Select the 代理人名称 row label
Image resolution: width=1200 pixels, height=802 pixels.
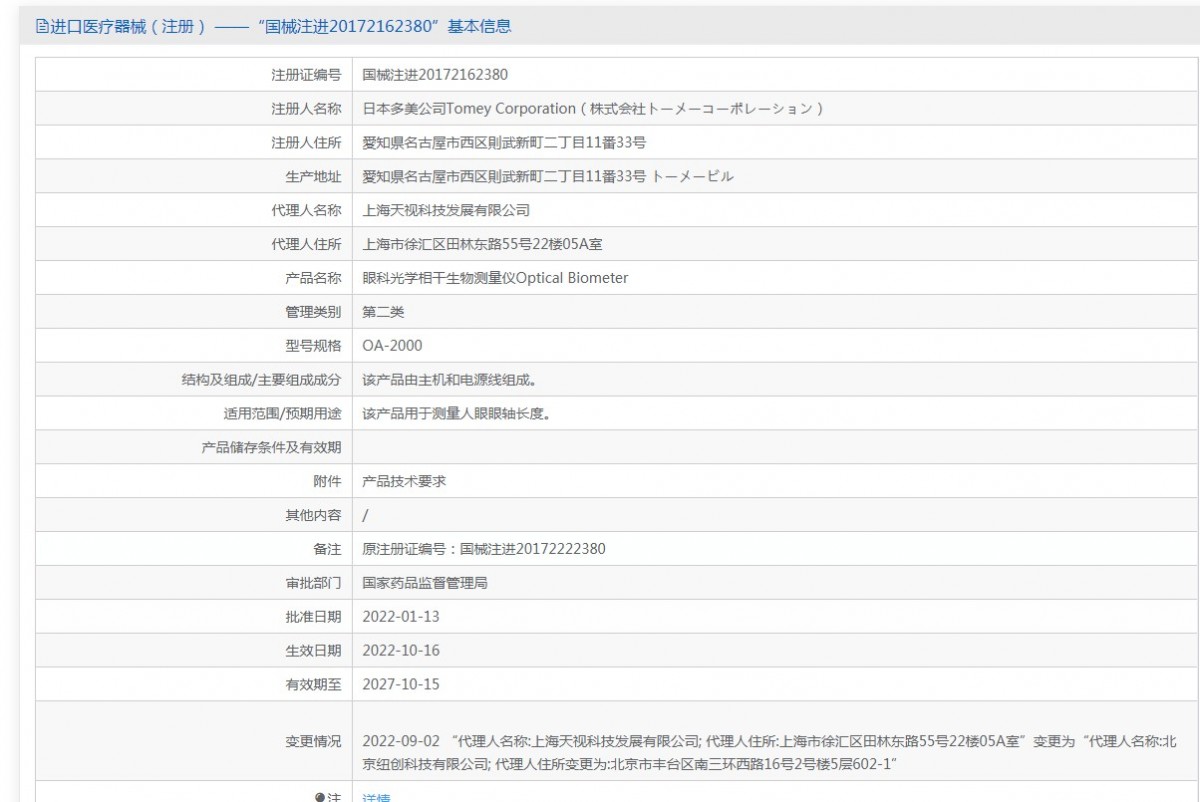tap(306, 210)
